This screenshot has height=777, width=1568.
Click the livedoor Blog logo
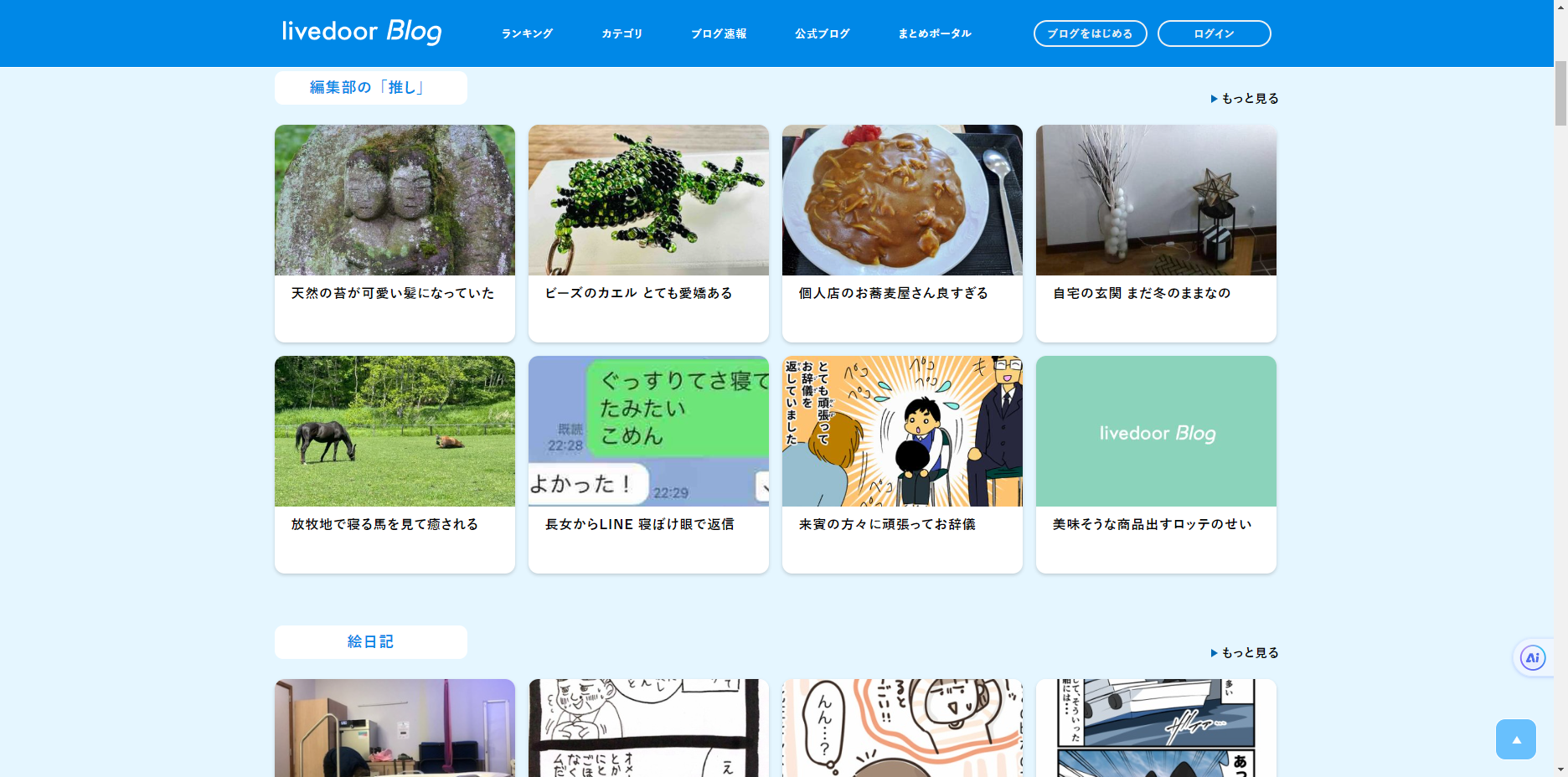[x=361, y=32]
